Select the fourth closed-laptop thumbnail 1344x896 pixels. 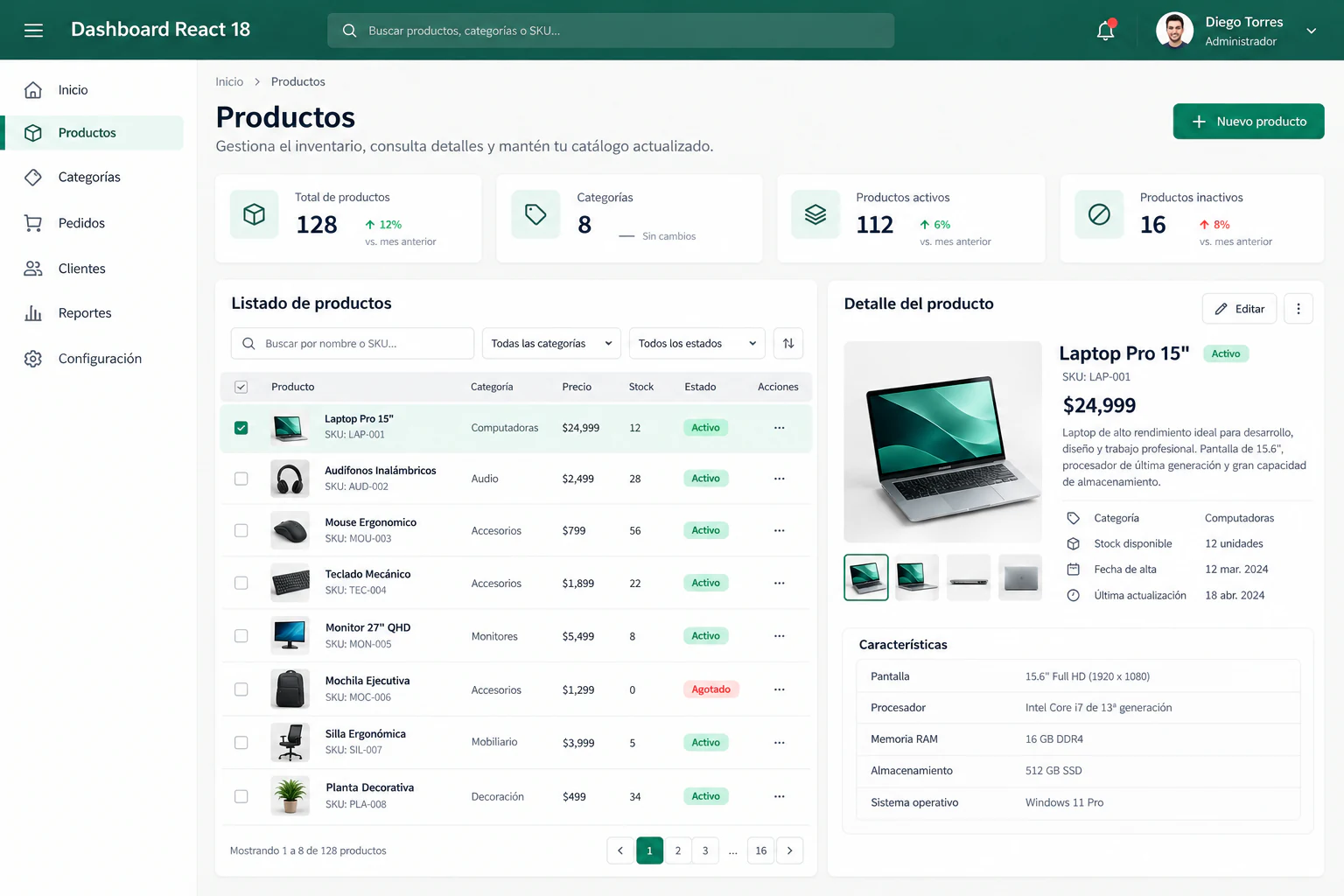(1020, 577)
